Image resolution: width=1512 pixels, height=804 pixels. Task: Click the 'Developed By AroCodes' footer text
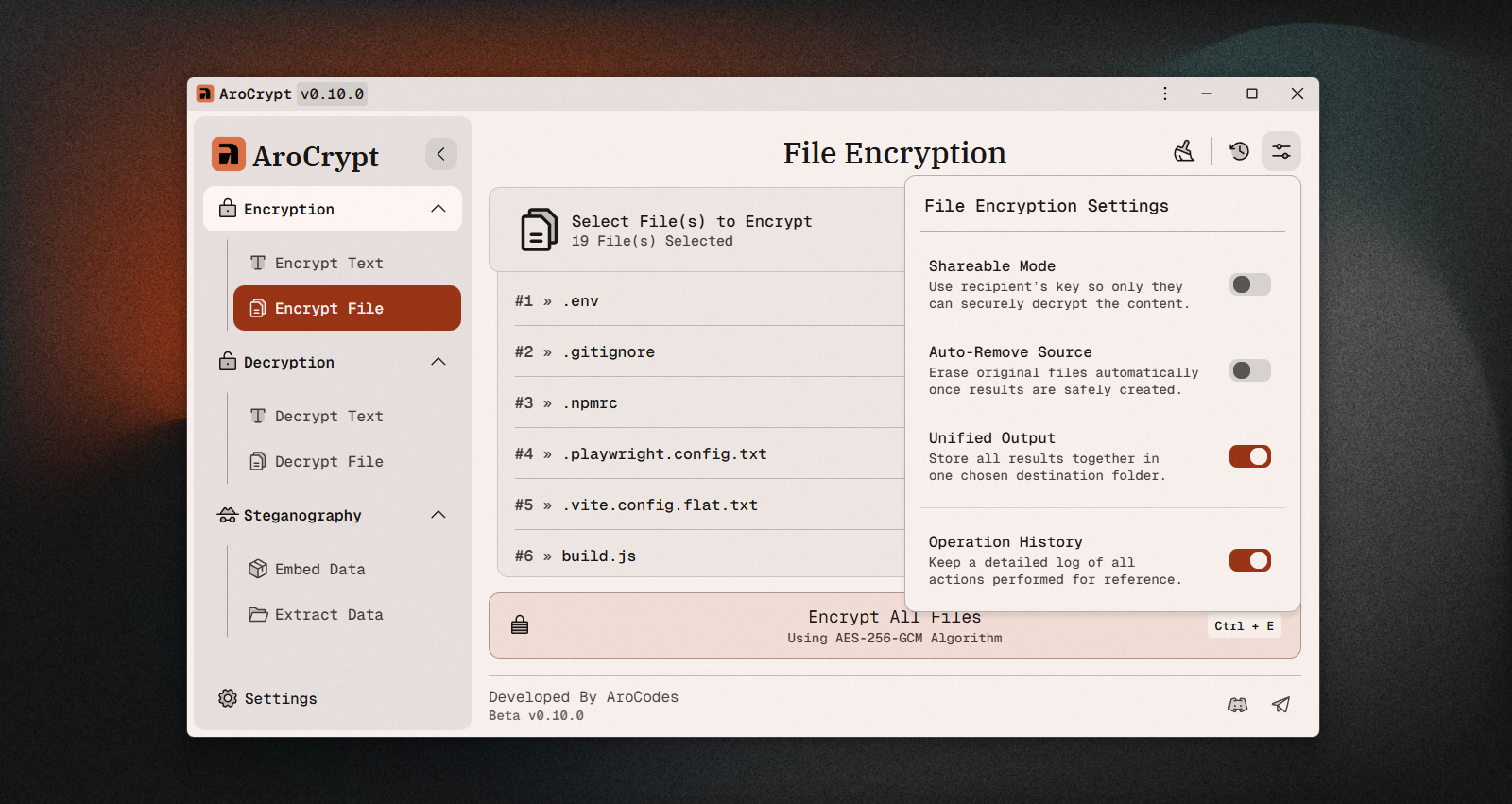(x=583, y=697)
